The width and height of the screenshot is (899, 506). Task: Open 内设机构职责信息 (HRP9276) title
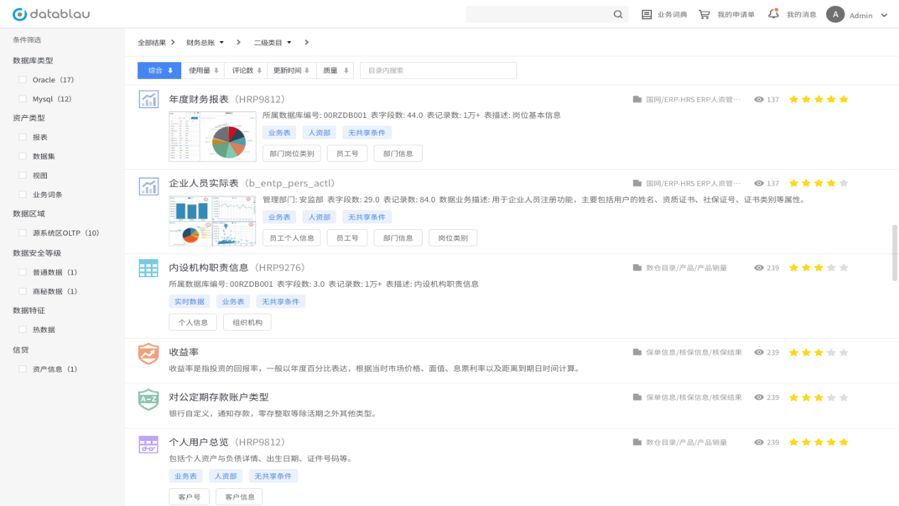236,268
